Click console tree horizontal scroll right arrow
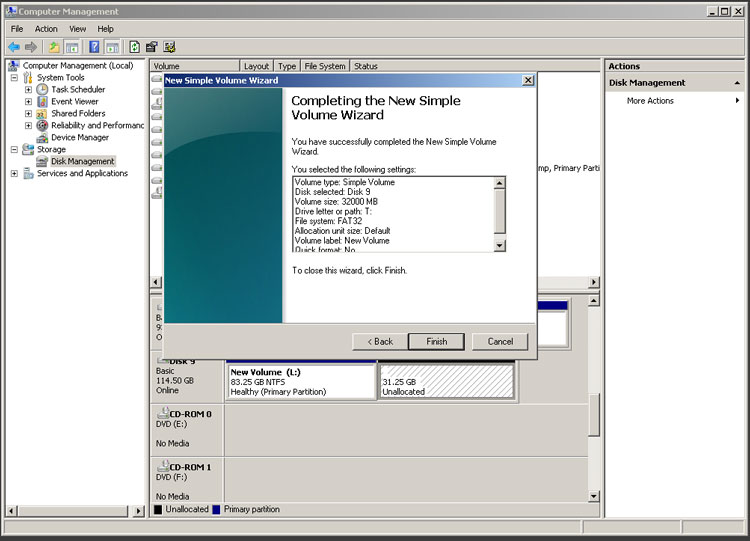Screen dimensions: 750x541 (x=138, y=511)
